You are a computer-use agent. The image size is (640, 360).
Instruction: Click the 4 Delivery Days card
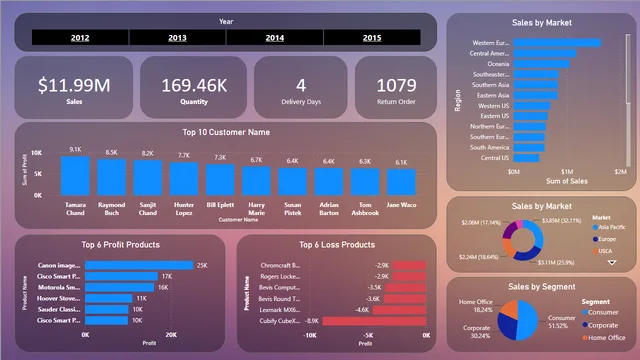[x=301, y=88]
